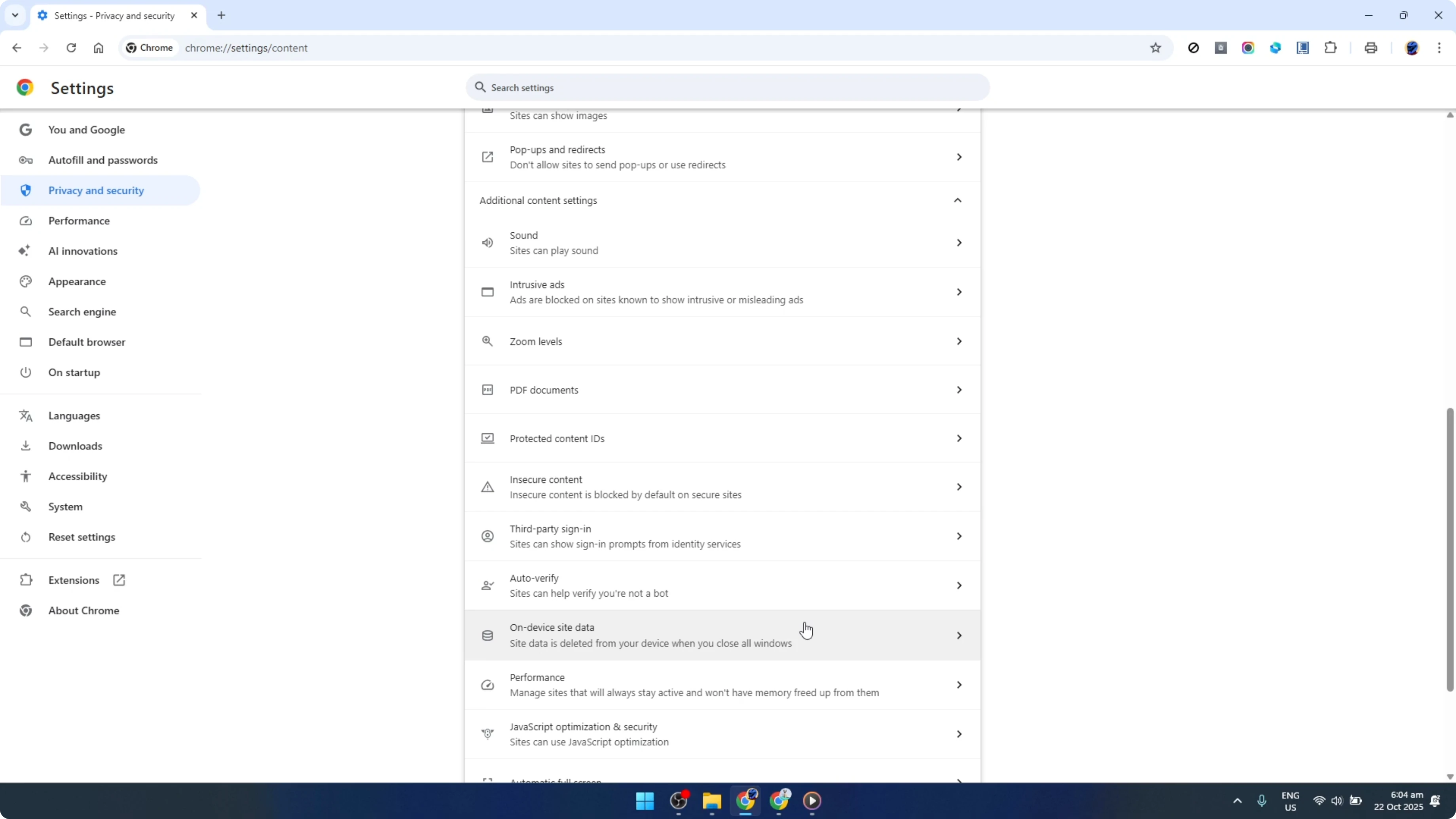The image size is (1456, 819).
Task: Open the speaker volume icon in system tray
Action: (x=1337, y=801)
